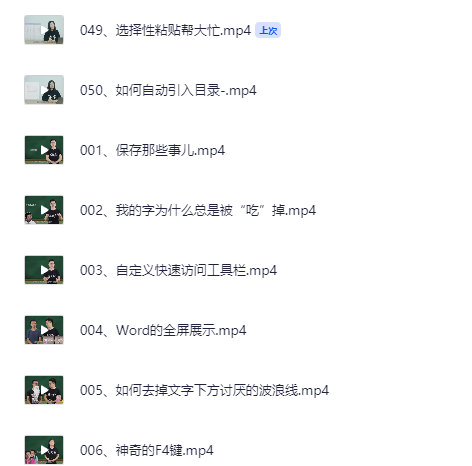Play video thumbnail for 006 神奇的F4键

[x=44, y=450]
